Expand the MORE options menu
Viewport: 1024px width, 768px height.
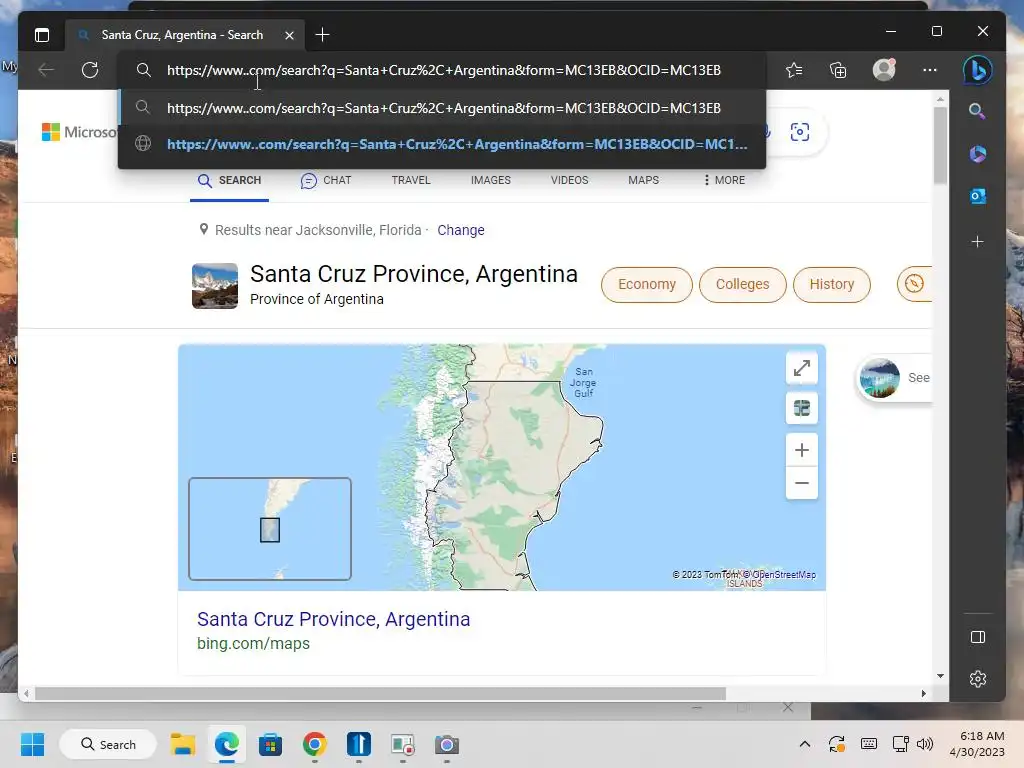point(724,180)
